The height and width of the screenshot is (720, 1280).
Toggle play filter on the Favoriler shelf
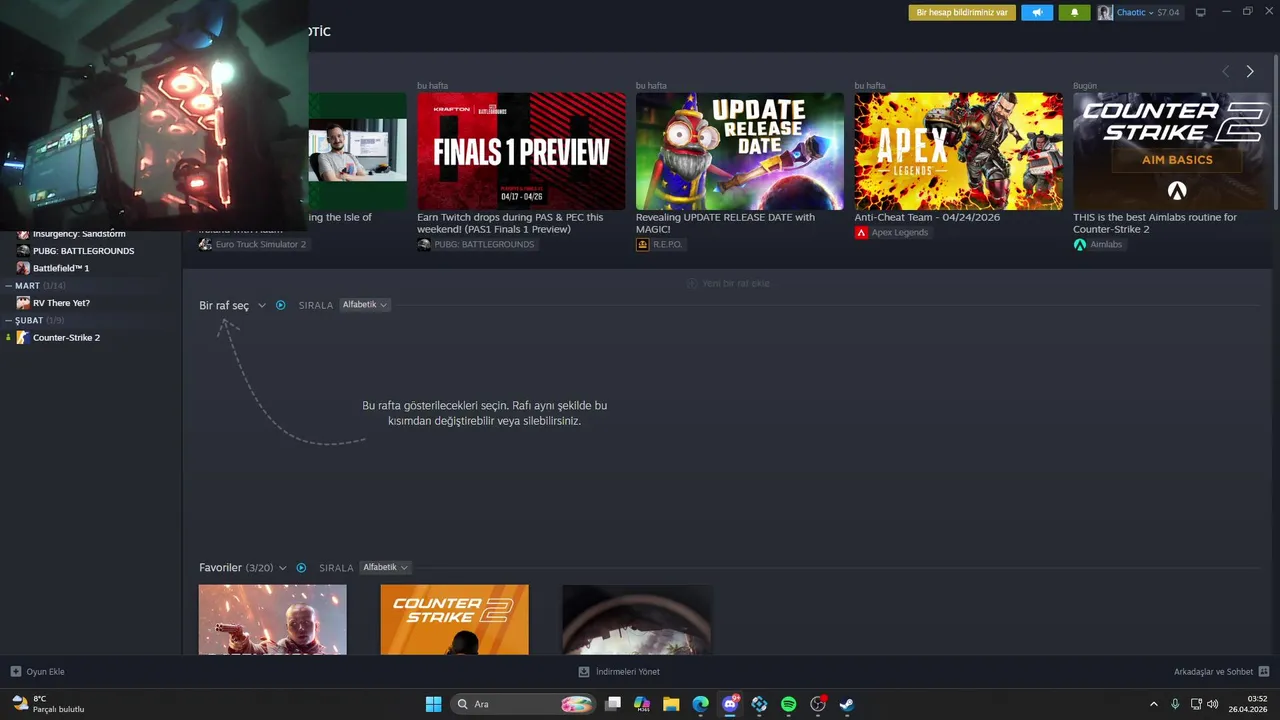pos(301,568)
